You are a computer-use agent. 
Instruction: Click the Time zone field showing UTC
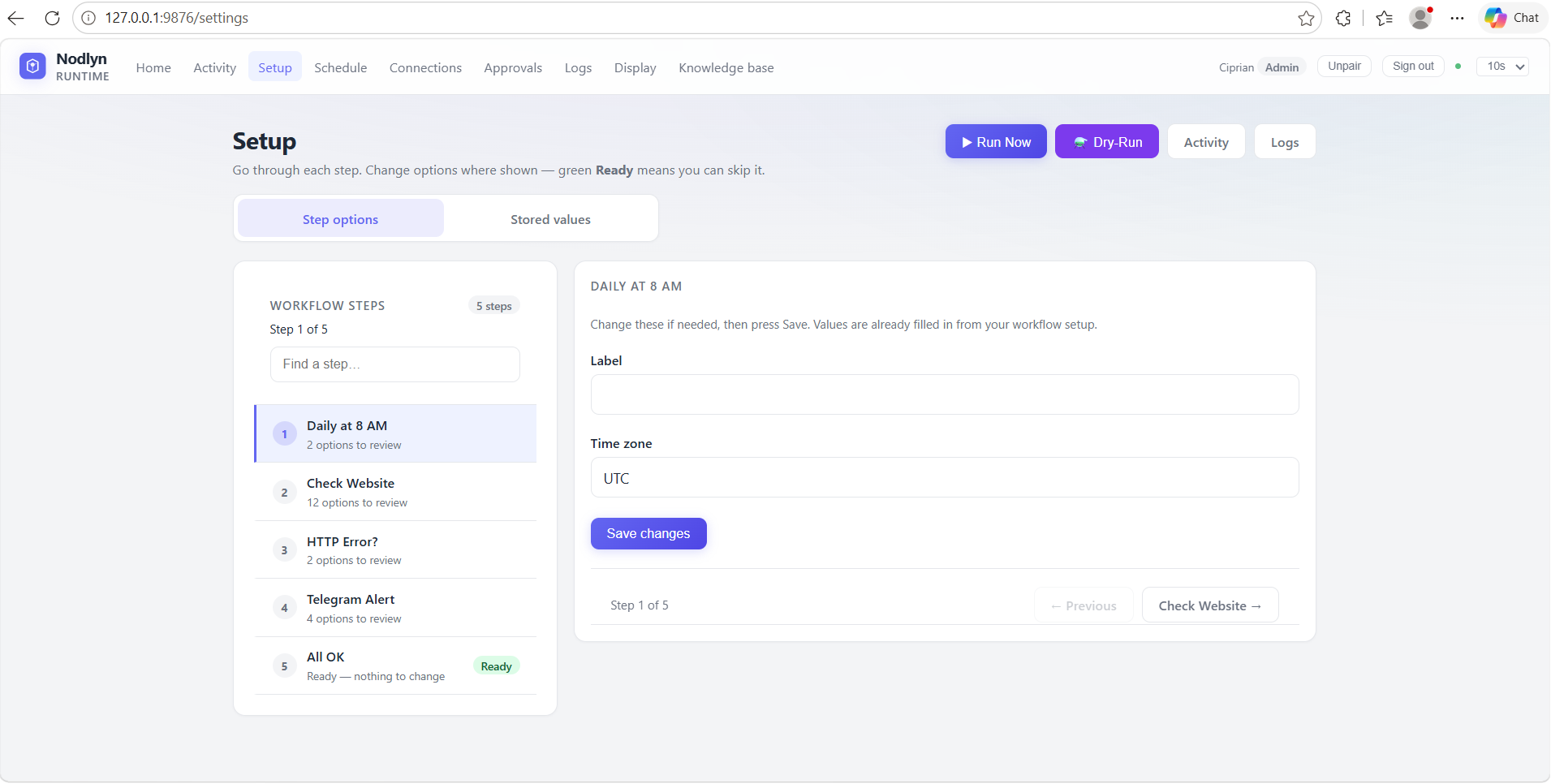944,477
